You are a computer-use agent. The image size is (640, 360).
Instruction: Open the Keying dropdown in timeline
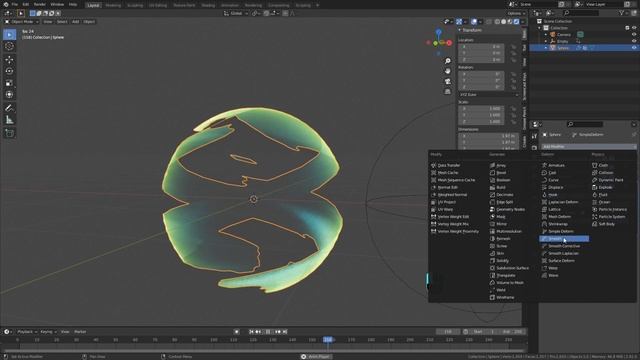pos(48,332)
